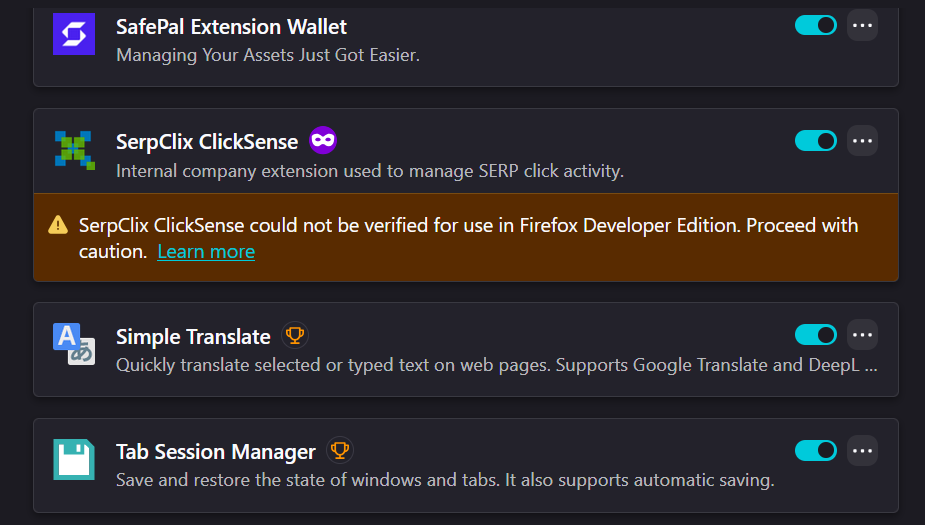The image size is (925, 525).
Task: Open Simple Translate extension title
Action: 193,337
